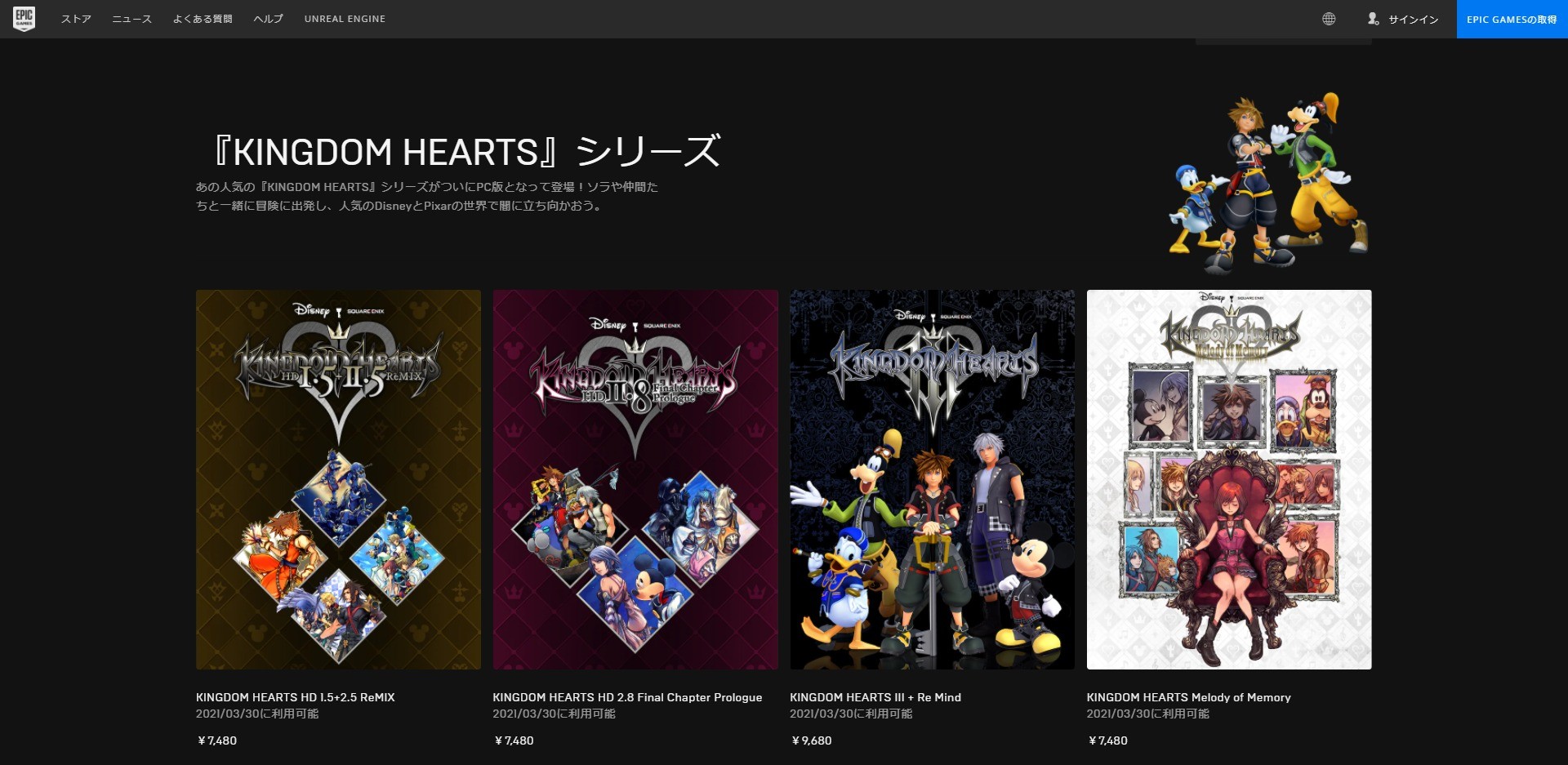Viewport: 1568px width, 765px height.
Task: Click the Sora, Donald and Goofy artwork
Action: coord(1268,183)
